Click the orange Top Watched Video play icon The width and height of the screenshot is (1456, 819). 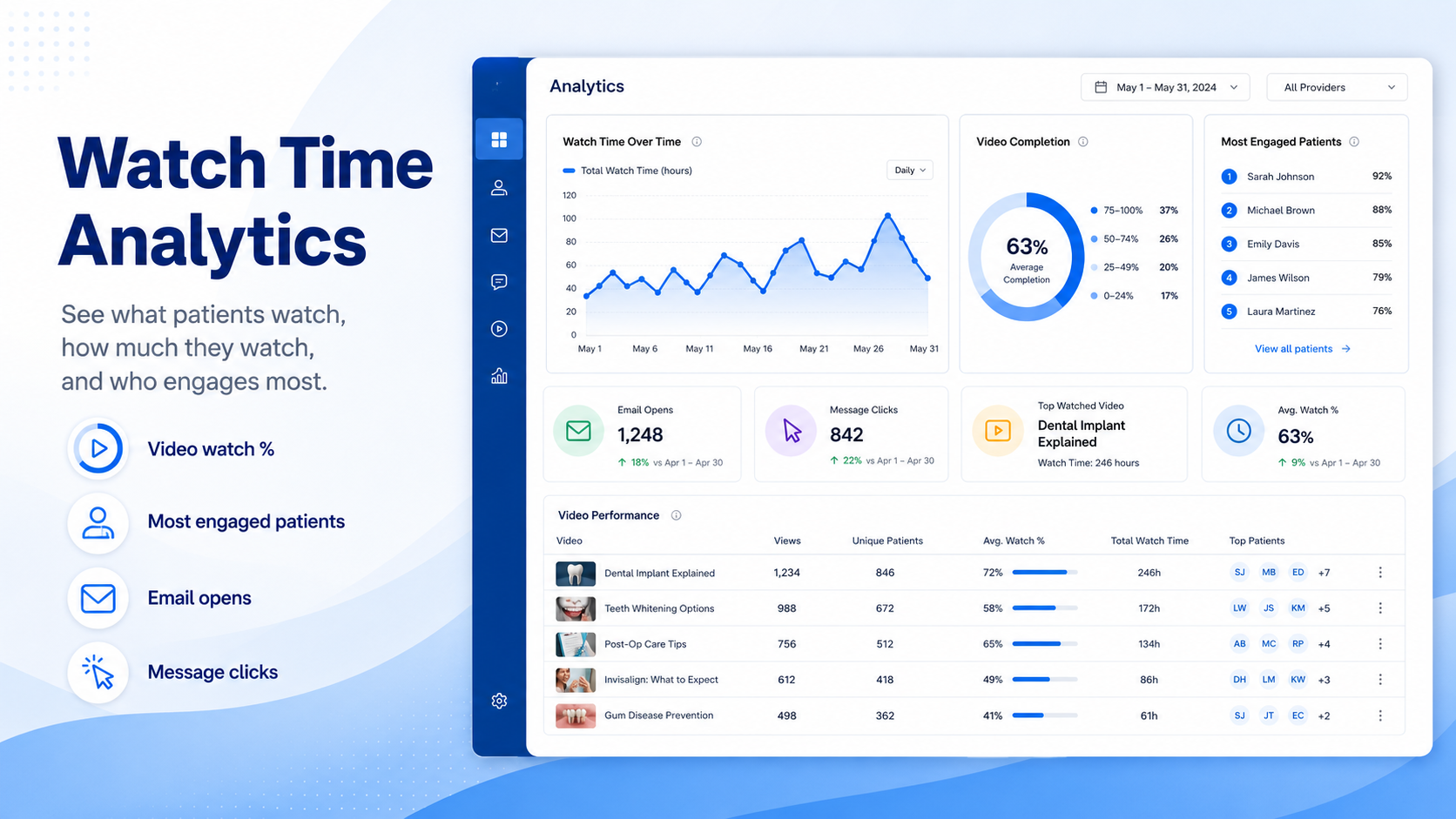998,431
